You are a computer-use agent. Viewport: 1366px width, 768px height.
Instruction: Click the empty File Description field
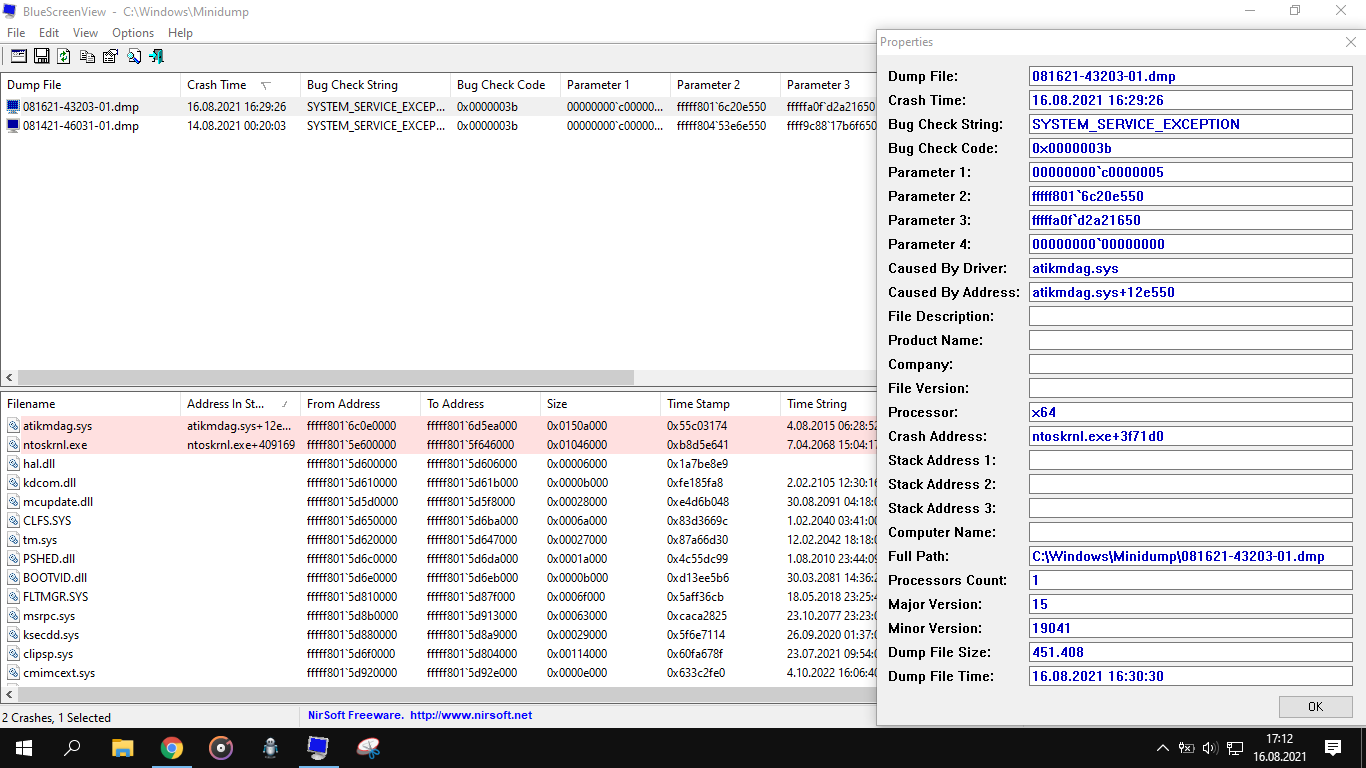[1190, 316]
